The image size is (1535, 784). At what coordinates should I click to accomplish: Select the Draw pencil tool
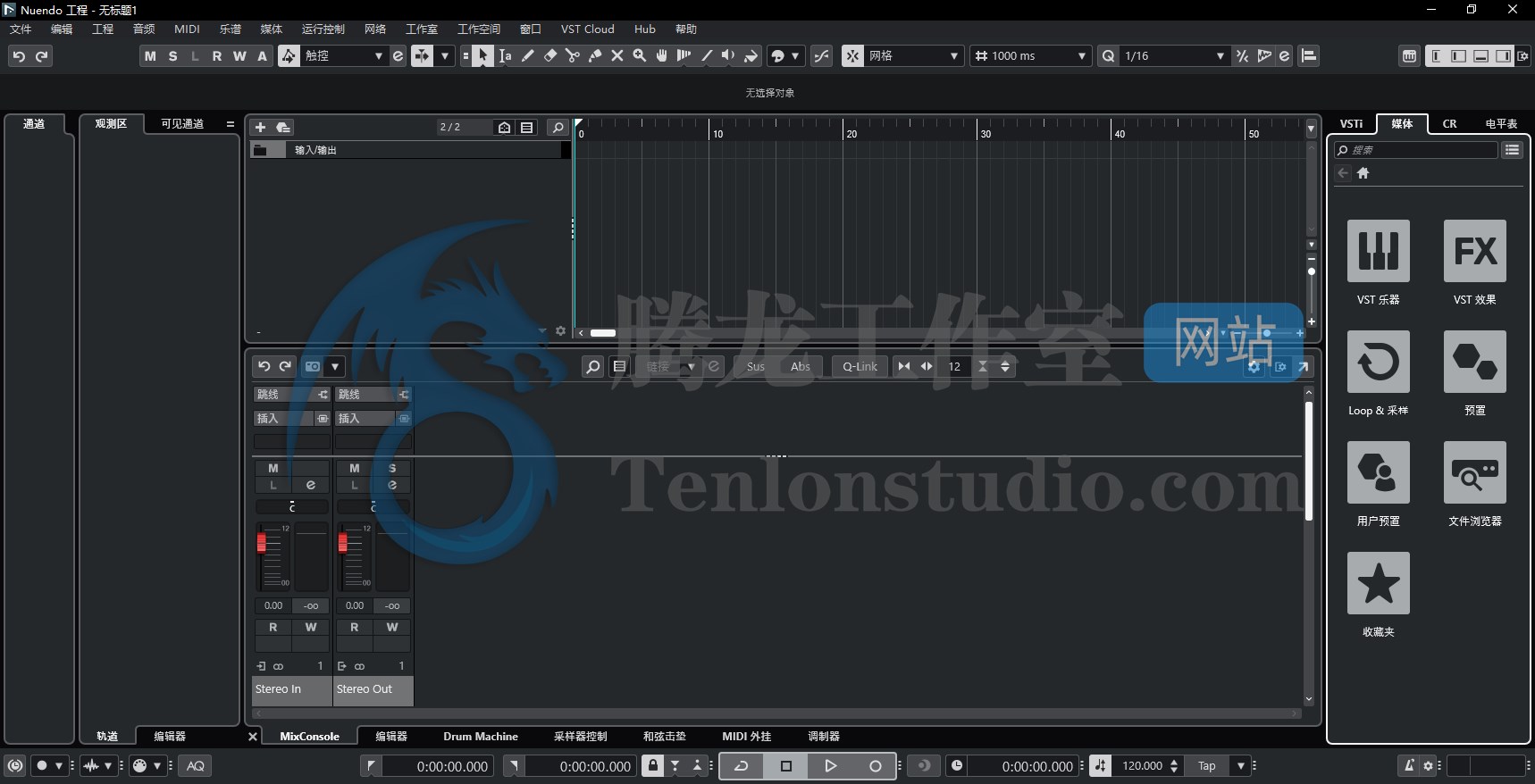(x=527, y=55)
